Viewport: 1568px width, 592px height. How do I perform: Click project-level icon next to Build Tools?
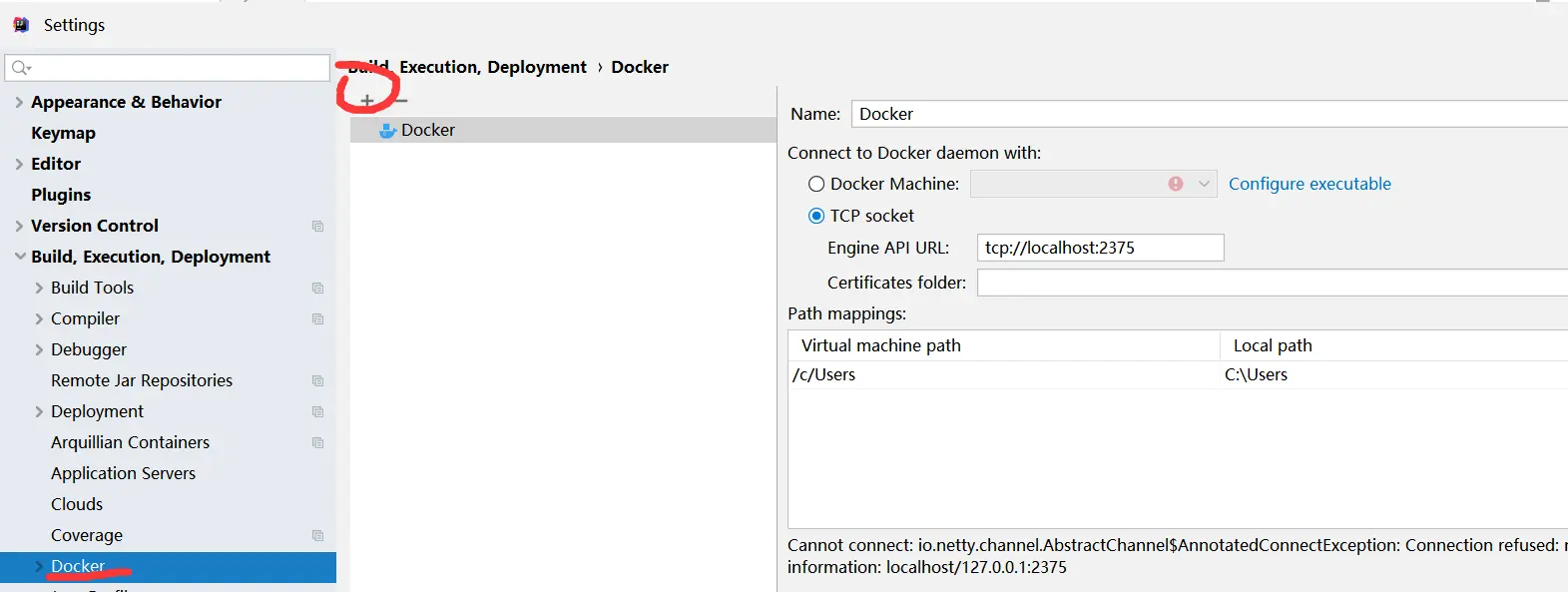(317, 288)
